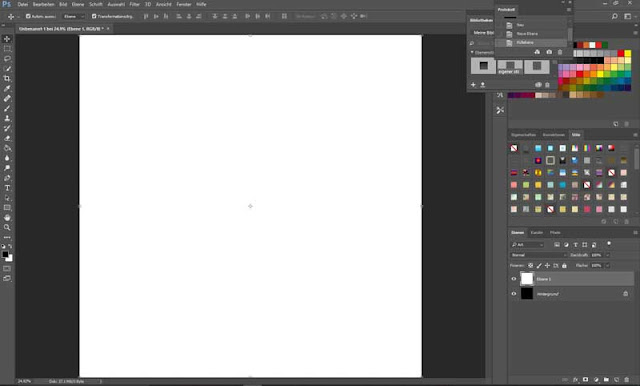Open the Datei menu

click(x=23, y=4)
